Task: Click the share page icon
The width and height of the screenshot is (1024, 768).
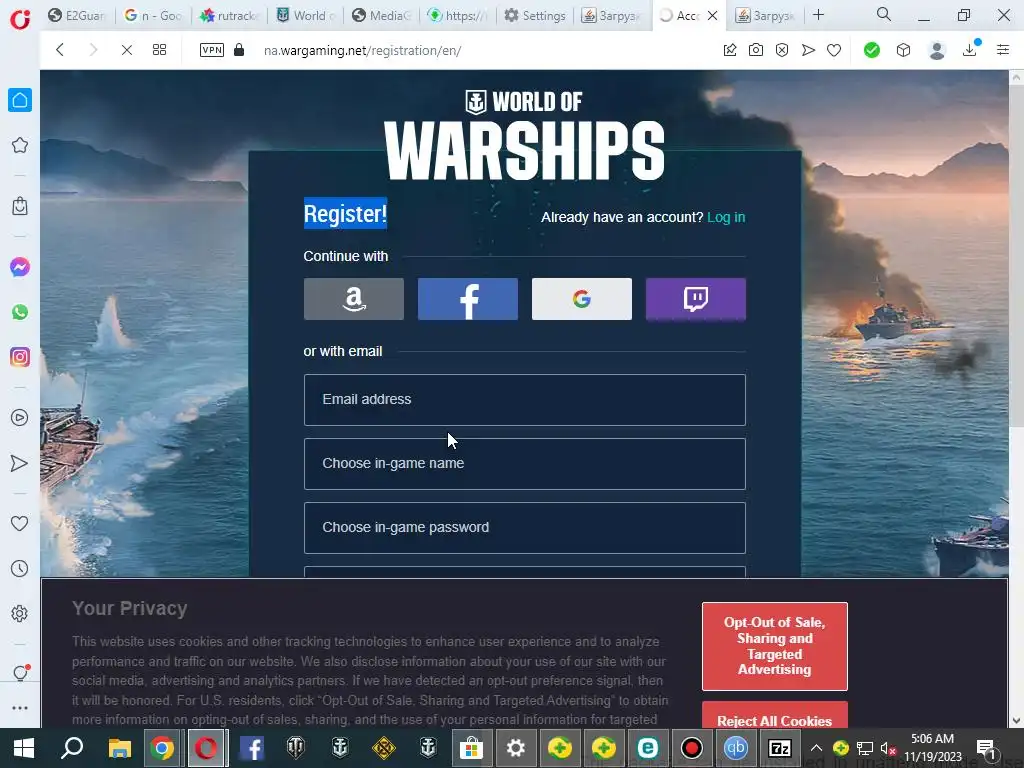Action: click(730, 50)
